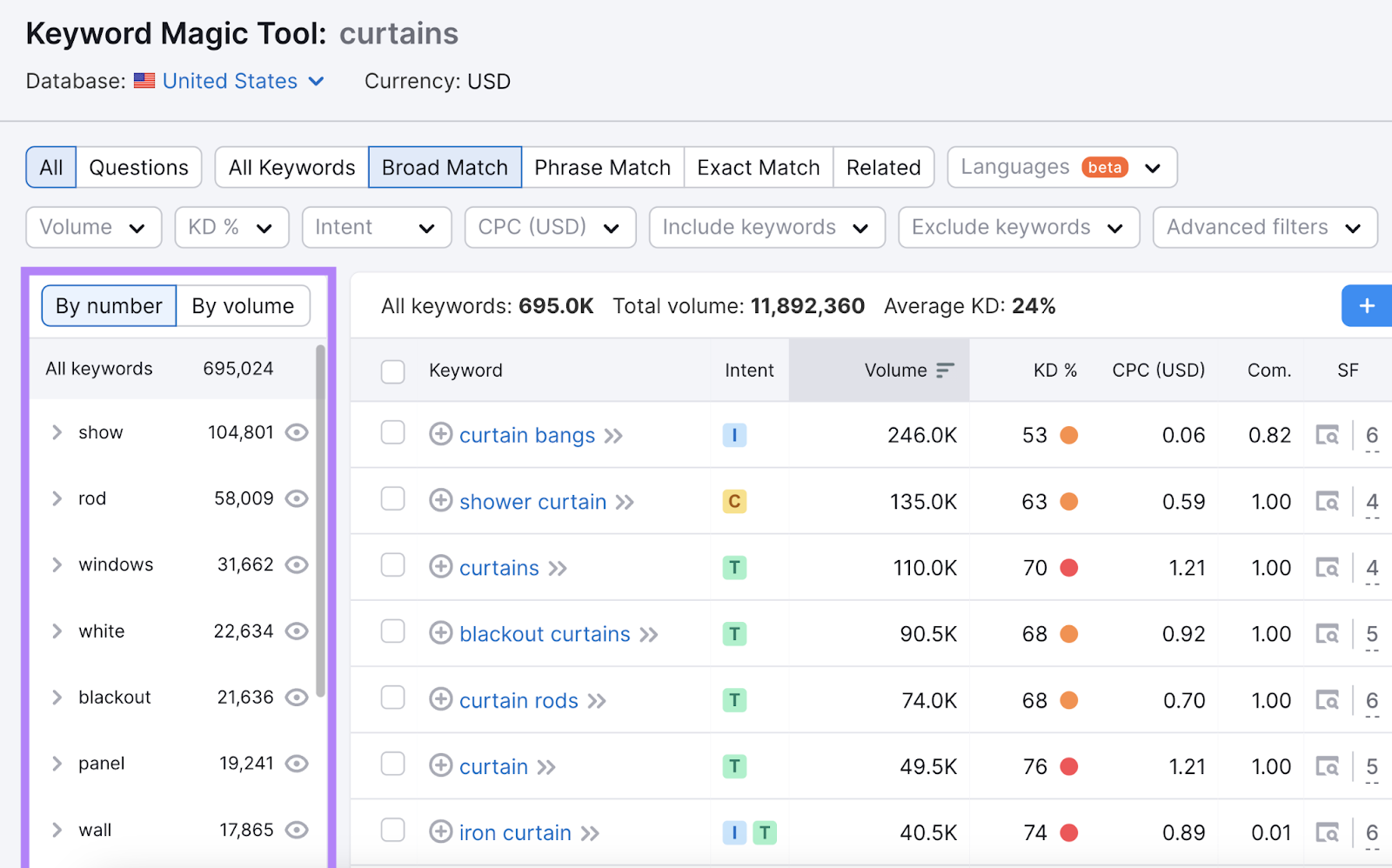Click the add icon beside curtain bangs

pos(440,434)
